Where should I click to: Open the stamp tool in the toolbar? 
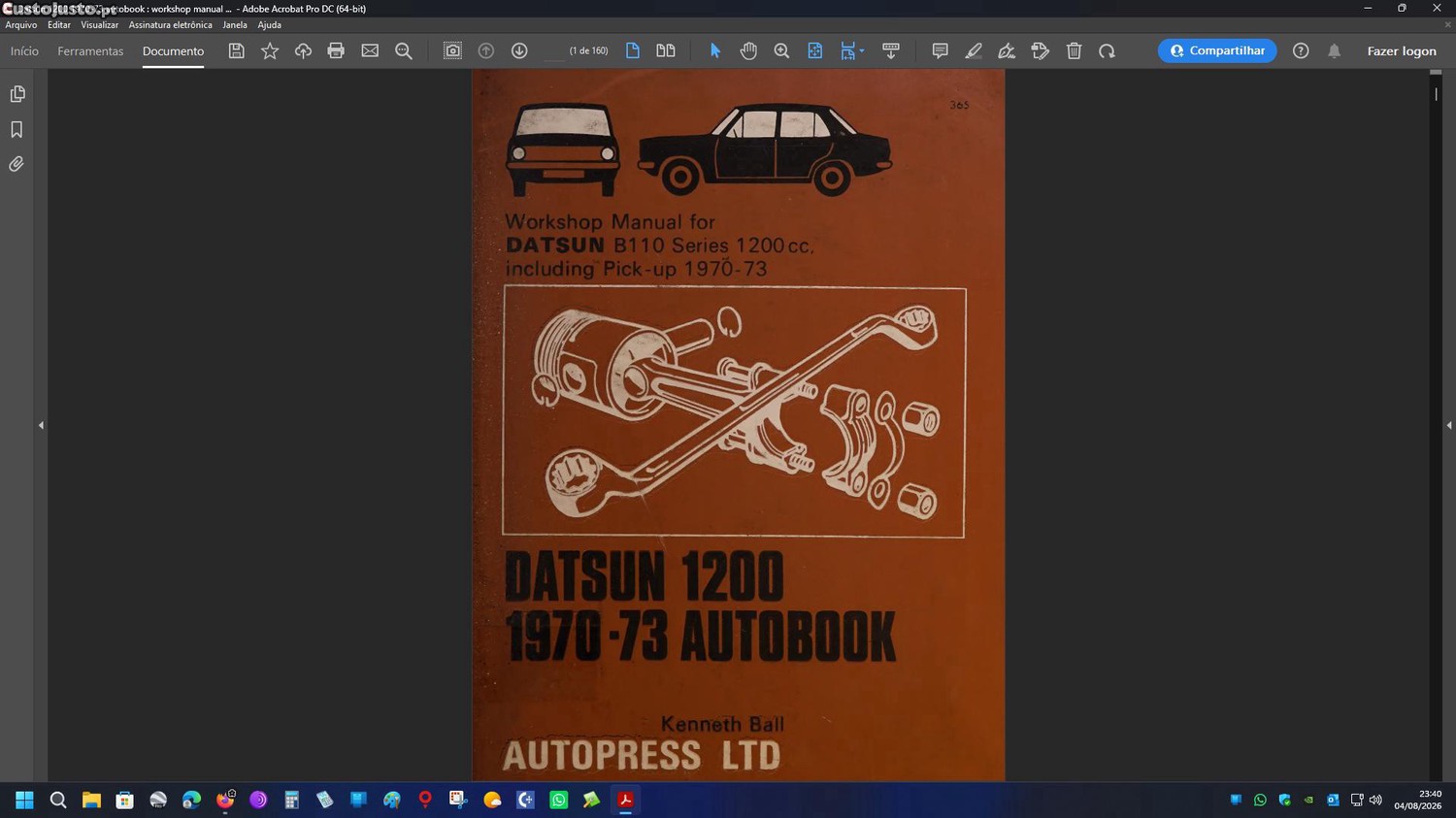coord(1041,50)
